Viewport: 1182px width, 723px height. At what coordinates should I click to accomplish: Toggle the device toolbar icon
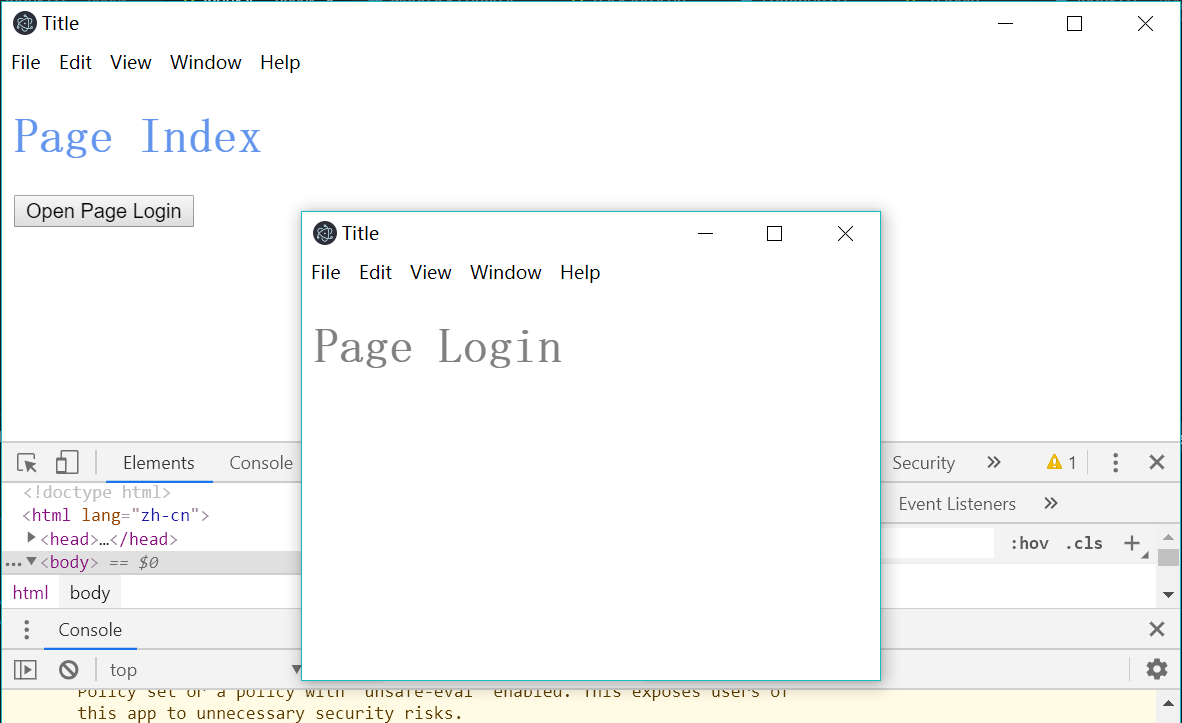[67, 462]
